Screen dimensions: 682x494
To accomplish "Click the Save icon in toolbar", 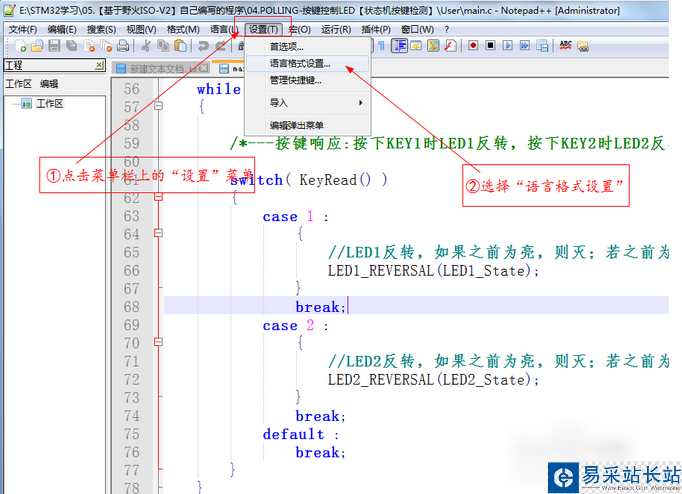I will pyautogui.click(x=54, y=46).
